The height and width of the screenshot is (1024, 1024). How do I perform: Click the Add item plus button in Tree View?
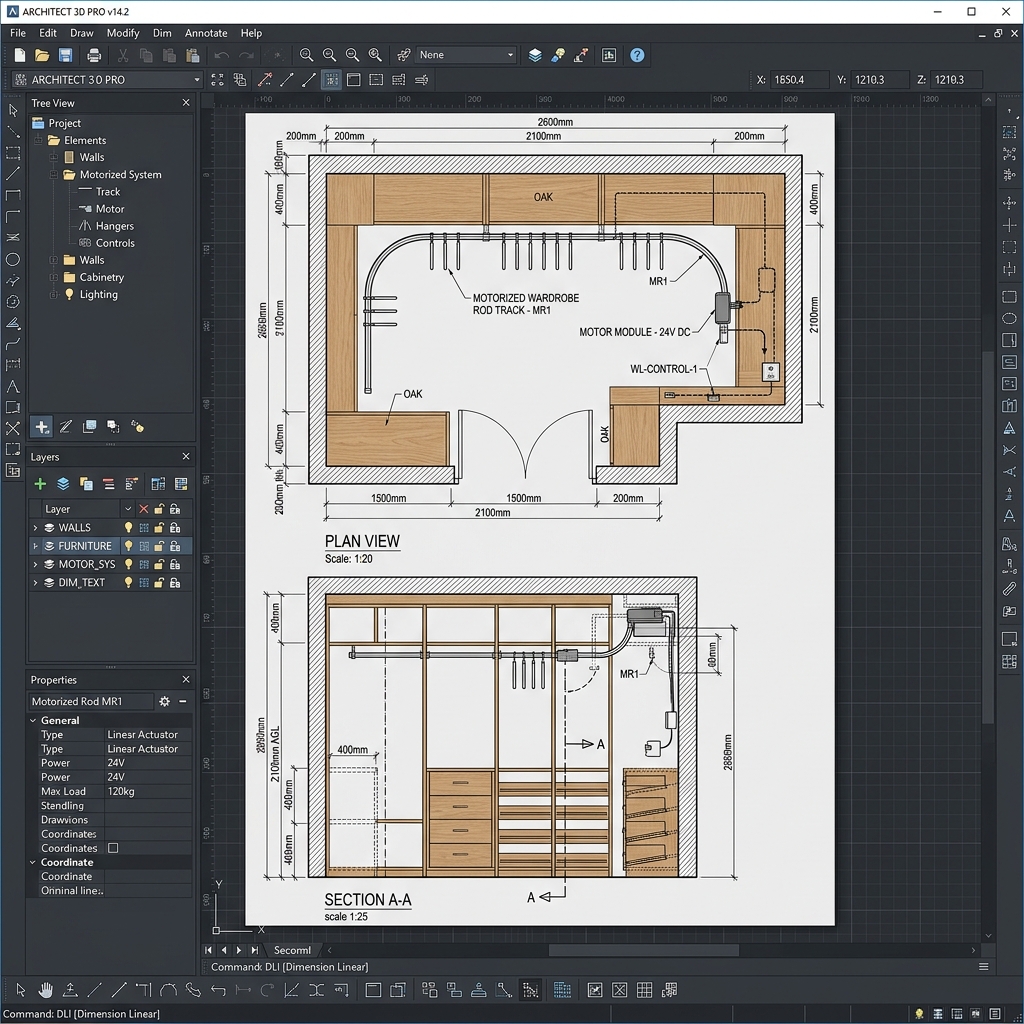click(x=42, y=427)
